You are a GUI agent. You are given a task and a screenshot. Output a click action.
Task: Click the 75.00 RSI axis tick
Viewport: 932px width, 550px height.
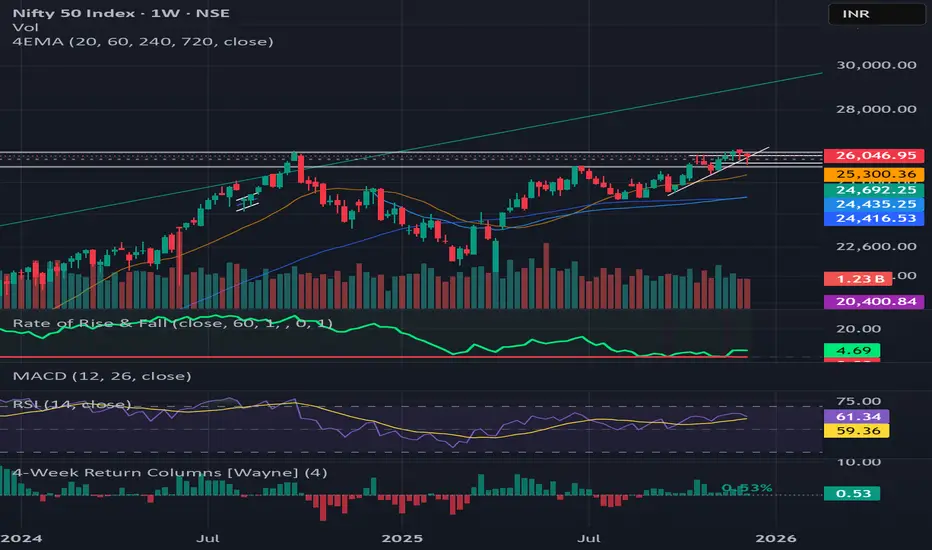pos(858,401)
